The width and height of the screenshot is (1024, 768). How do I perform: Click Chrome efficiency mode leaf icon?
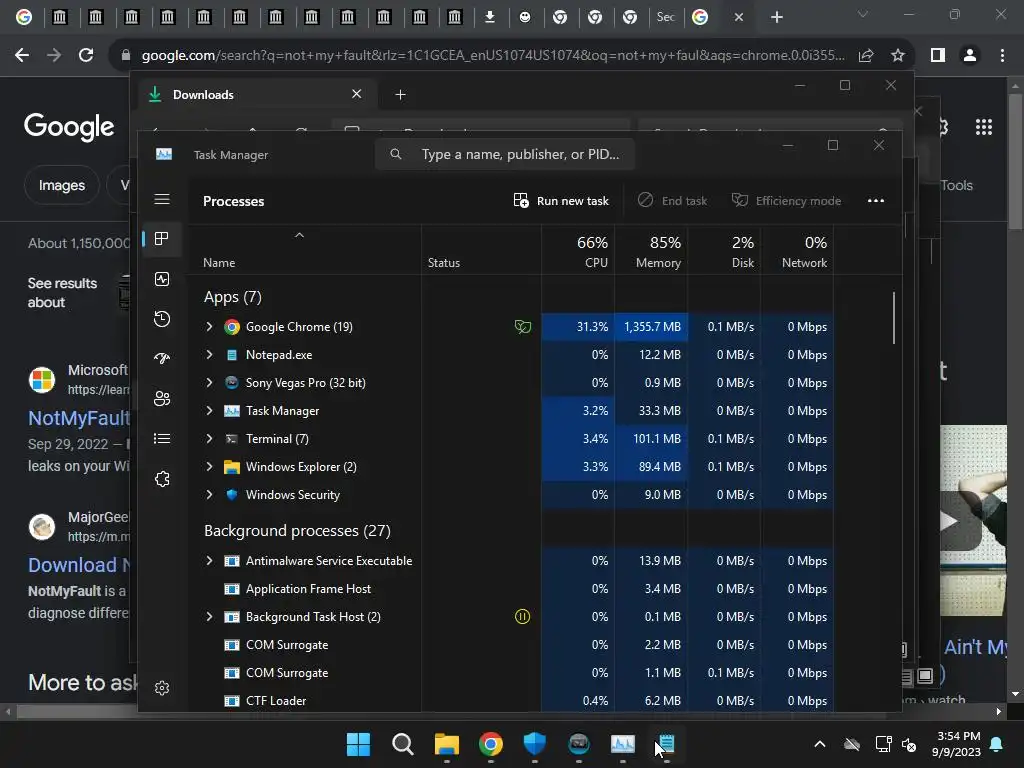point(522,327)
